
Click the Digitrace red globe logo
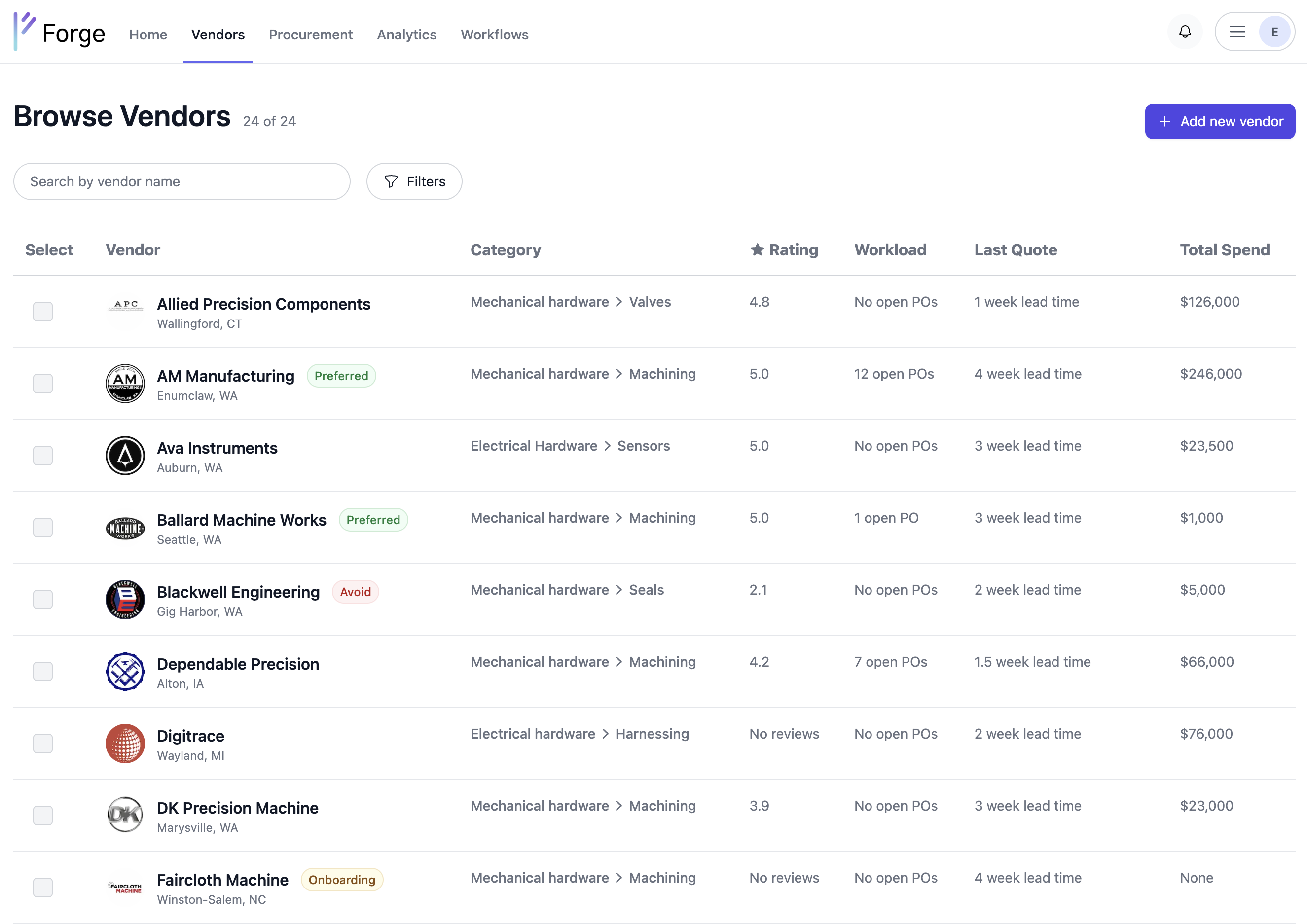pyautogui.click(x=125, y=744)
